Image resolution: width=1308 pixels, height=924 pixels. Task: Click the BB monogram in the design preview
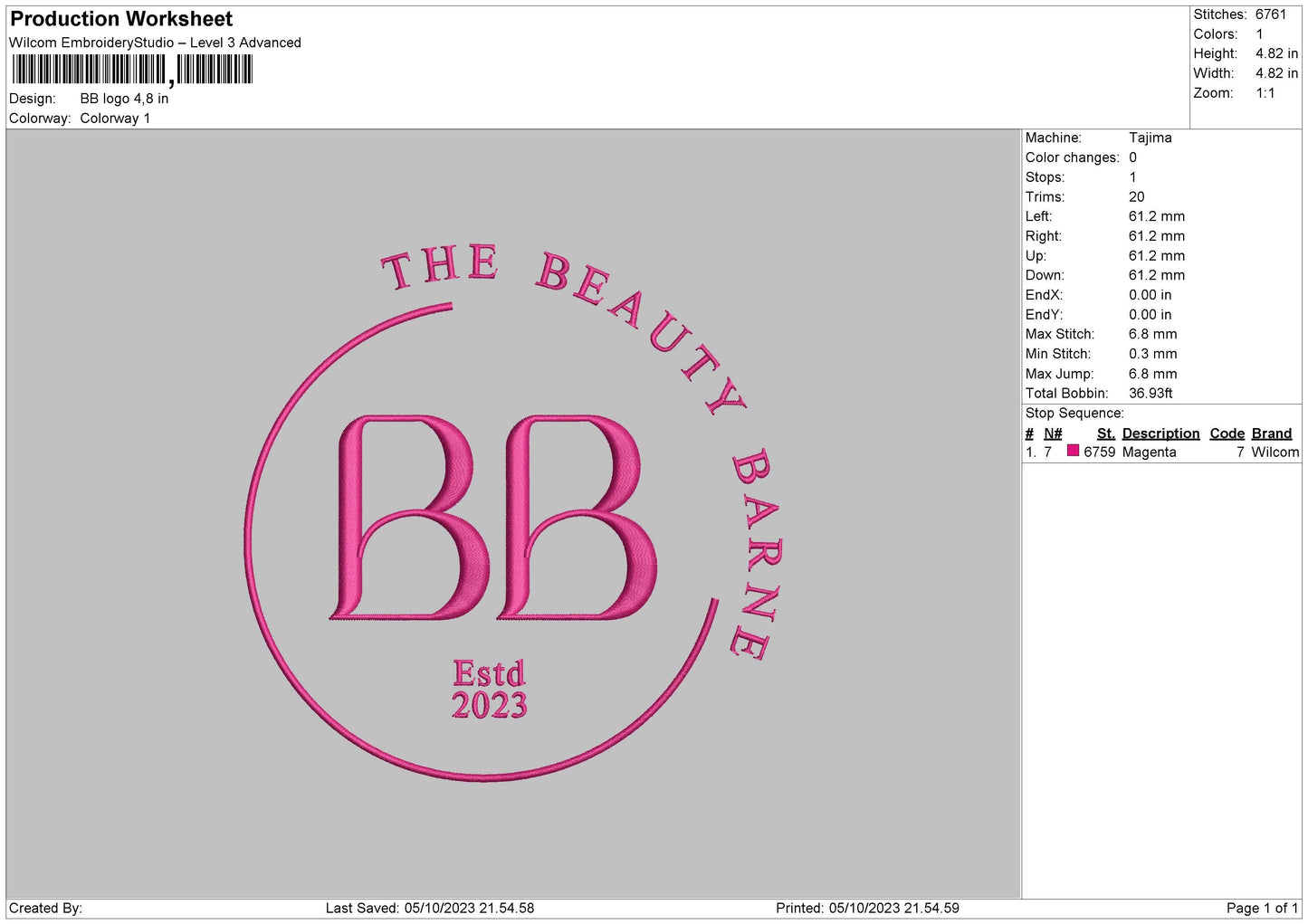tap(495, 517)
